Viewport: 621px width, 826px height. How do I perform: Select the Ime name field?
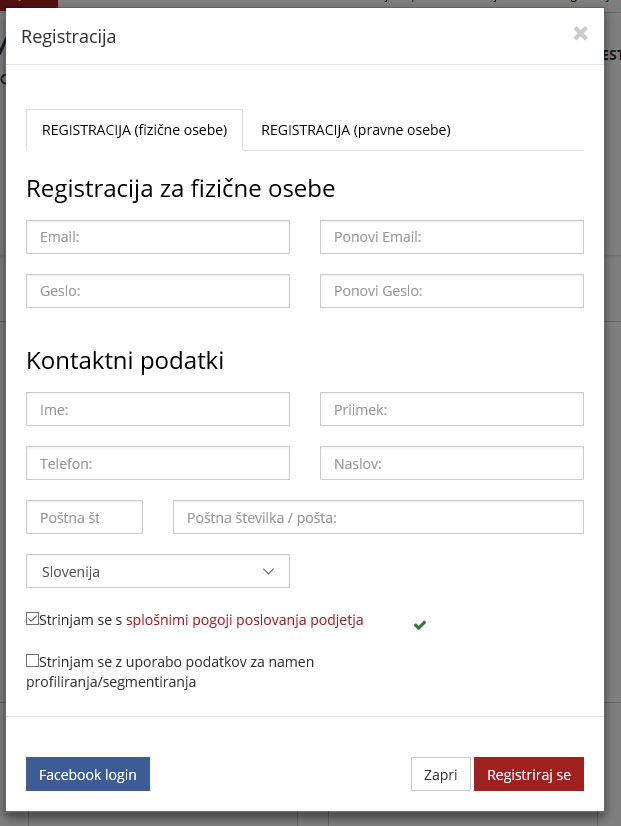[x=158, y=409]
